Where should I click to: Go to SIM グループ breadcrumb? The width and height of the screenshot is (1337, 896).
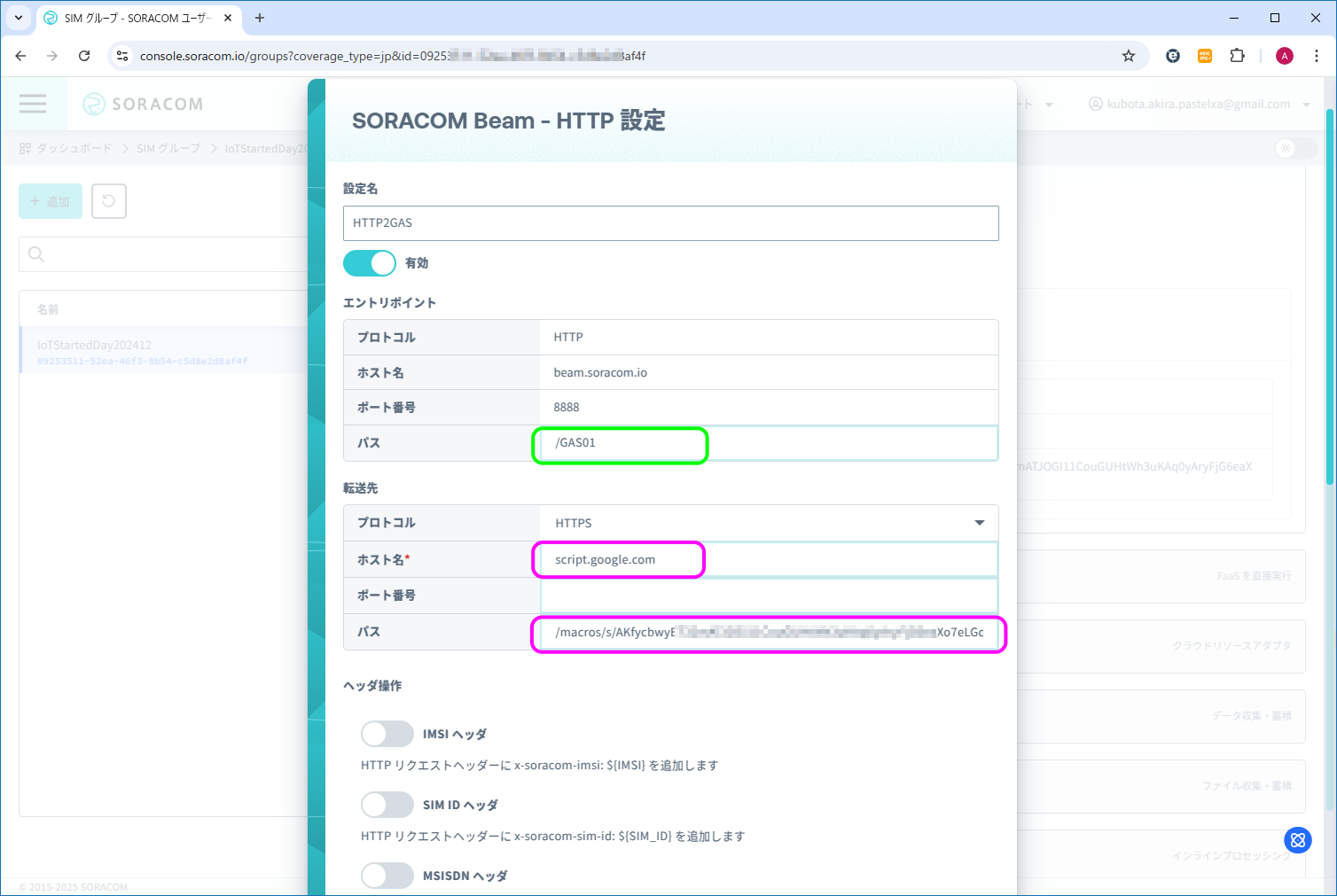[x=168, y=148]
